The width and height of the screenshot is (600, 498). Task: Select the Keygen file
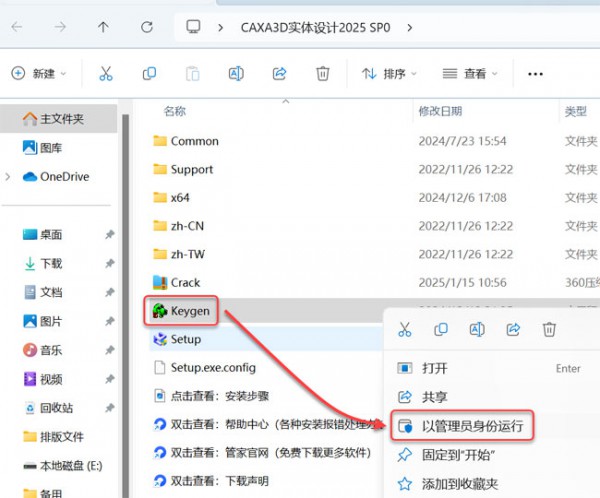tap(181, 311)
